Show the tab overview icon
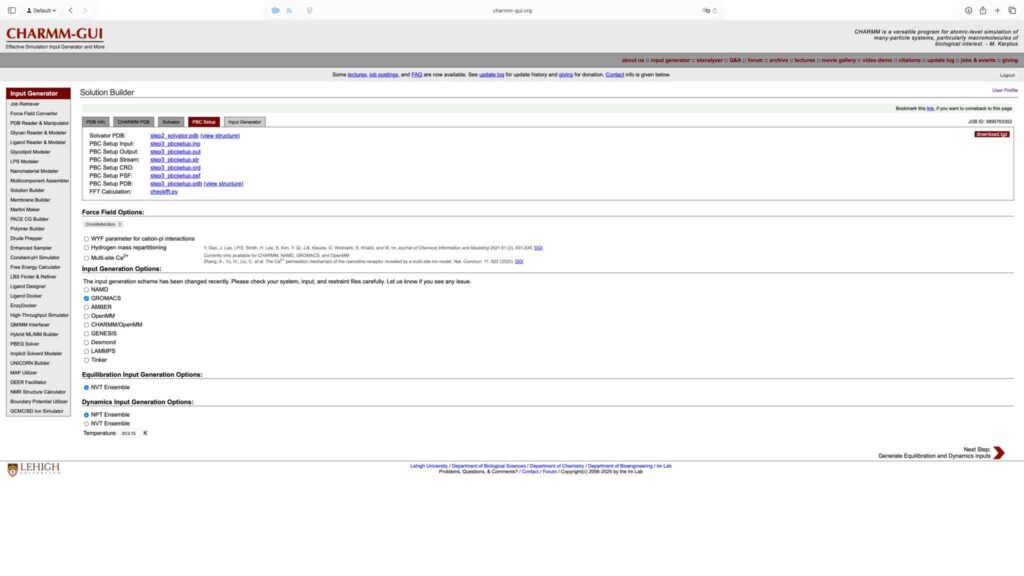This screenshot has height=576, width=1024. pyautogui.click(x=1011, y=10)
